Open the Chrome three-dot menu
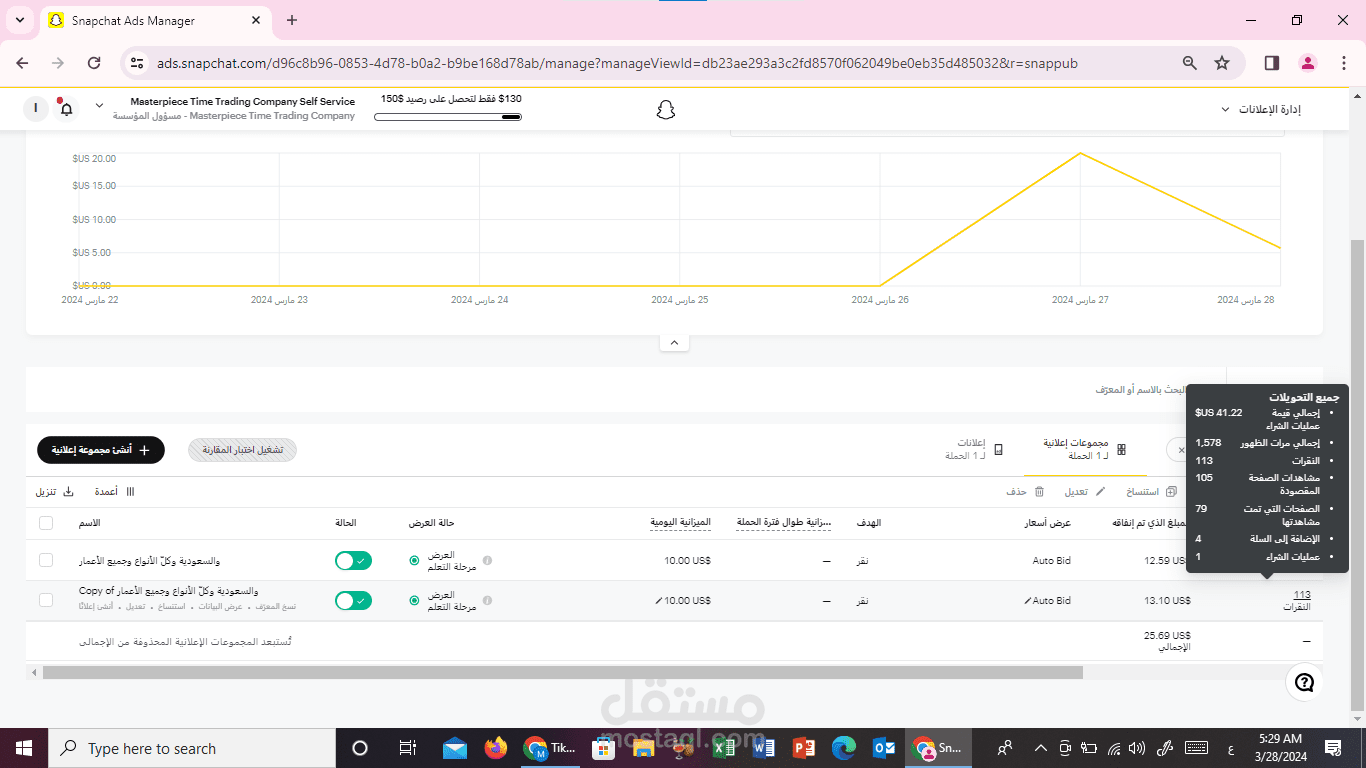This screenshot has height=768, width=1366. (x=1345, y=63)
